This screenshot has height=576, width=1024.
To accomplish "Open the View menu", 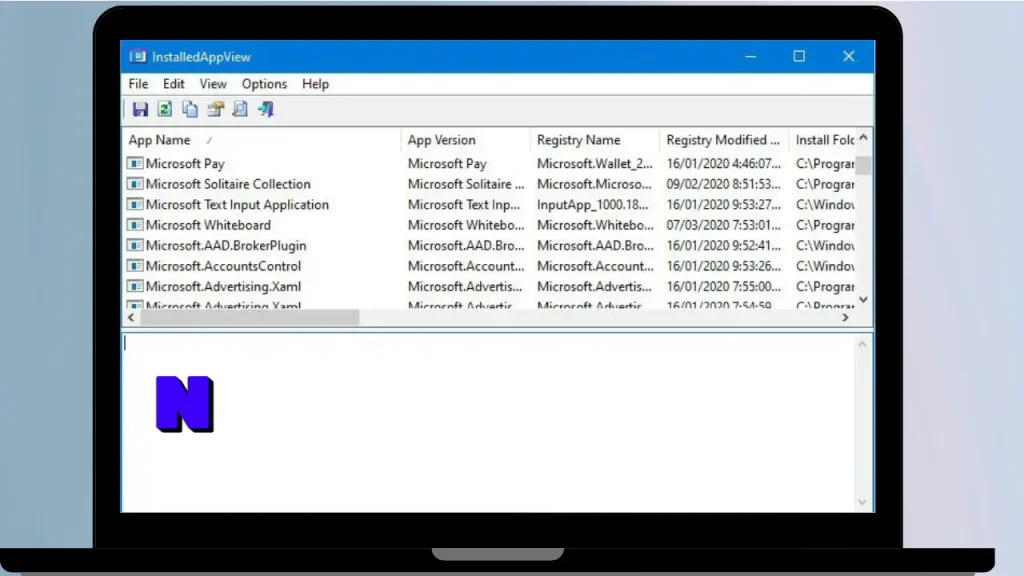I will pos(213,84).
